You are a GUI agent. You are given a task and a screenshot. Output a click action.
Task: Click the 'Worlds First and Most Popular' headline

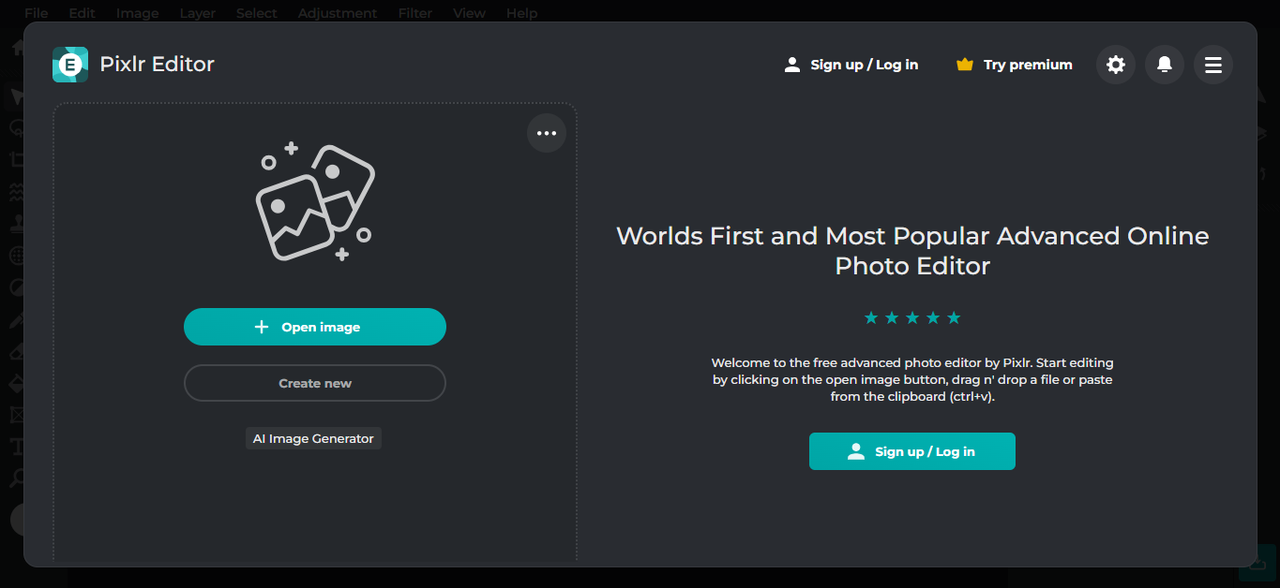[x=912, y=251]
